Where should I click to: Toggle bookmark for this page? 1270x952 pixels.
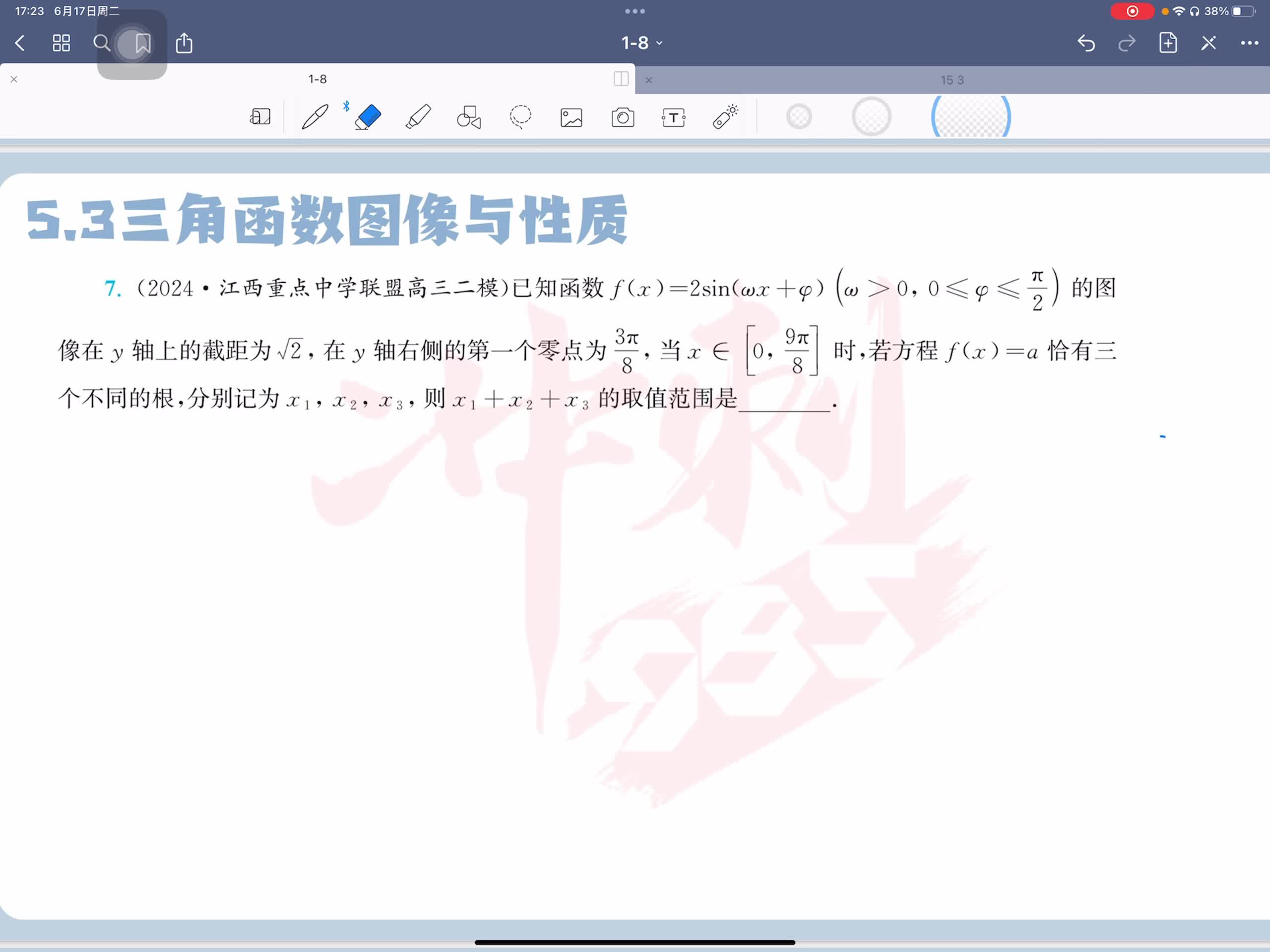(x=142, y=43)
